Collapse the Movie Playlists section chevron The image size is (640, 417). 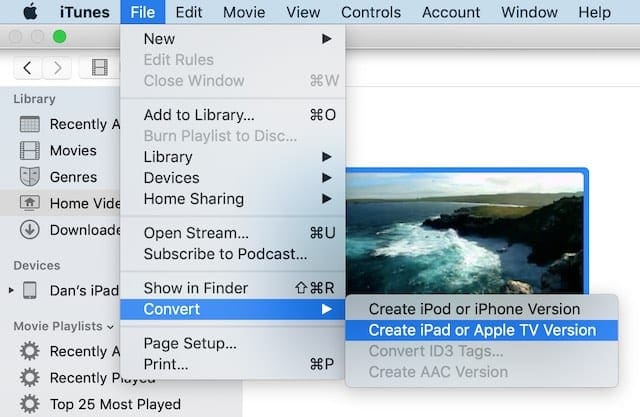(x=109, y=326)
